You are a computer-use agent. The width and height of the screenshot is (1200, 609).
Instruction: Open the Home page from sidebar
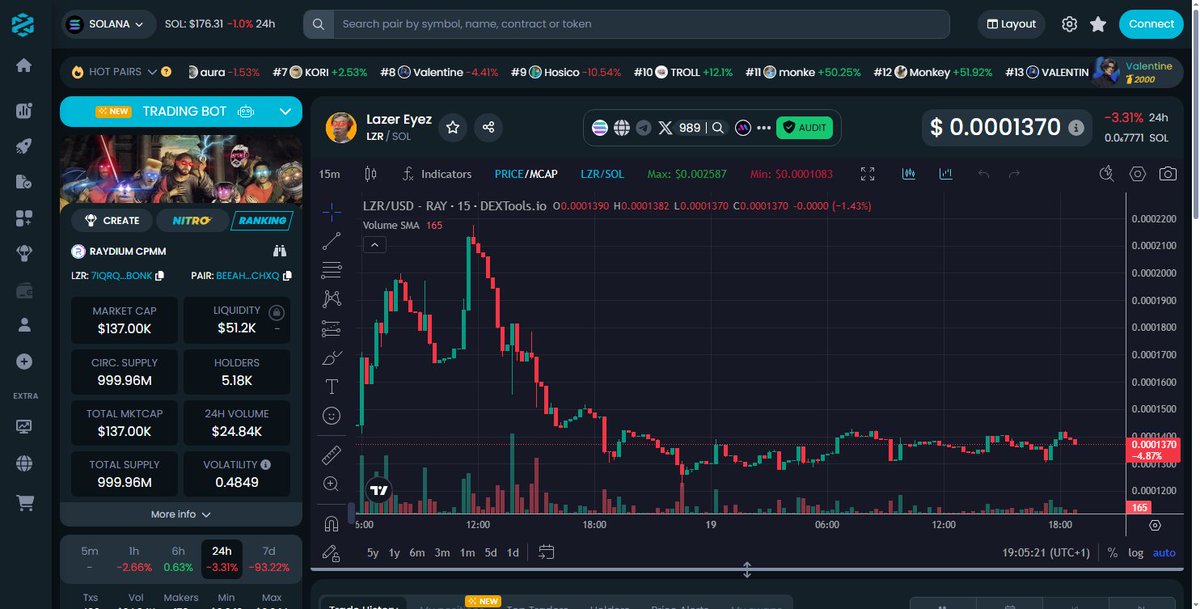24,65
